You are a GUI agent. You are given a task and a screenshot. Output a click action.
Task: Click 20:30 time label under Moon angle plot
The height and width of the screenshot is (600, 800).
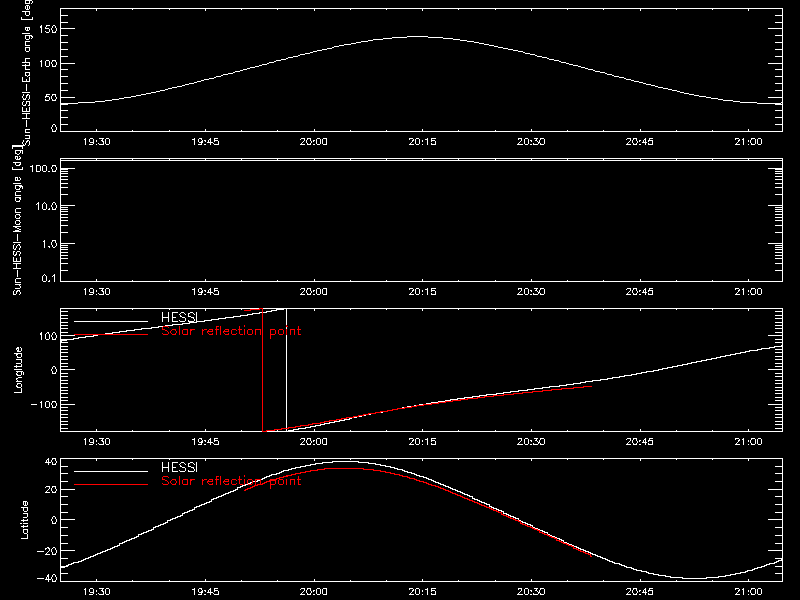[531, 291]
